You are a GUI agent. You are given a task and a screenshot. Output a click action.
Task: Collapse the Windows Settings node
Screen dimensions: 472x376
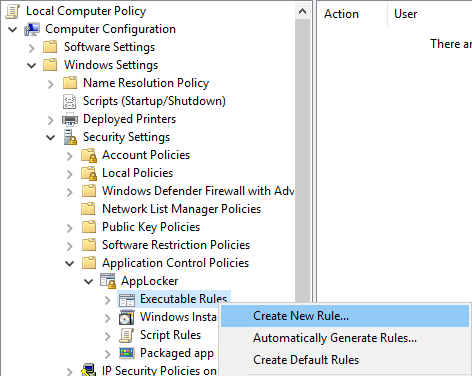pos(32,66)
